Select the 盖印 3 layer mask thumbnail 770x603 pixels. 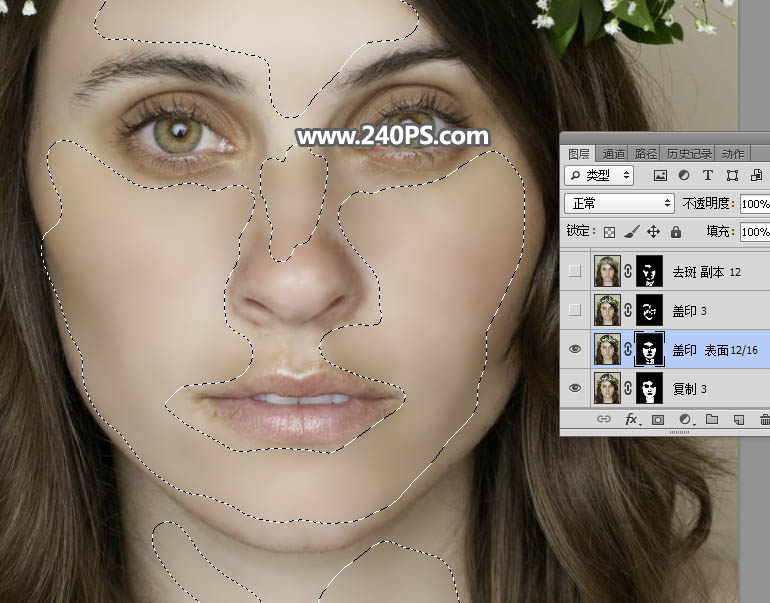pos(649,310)
